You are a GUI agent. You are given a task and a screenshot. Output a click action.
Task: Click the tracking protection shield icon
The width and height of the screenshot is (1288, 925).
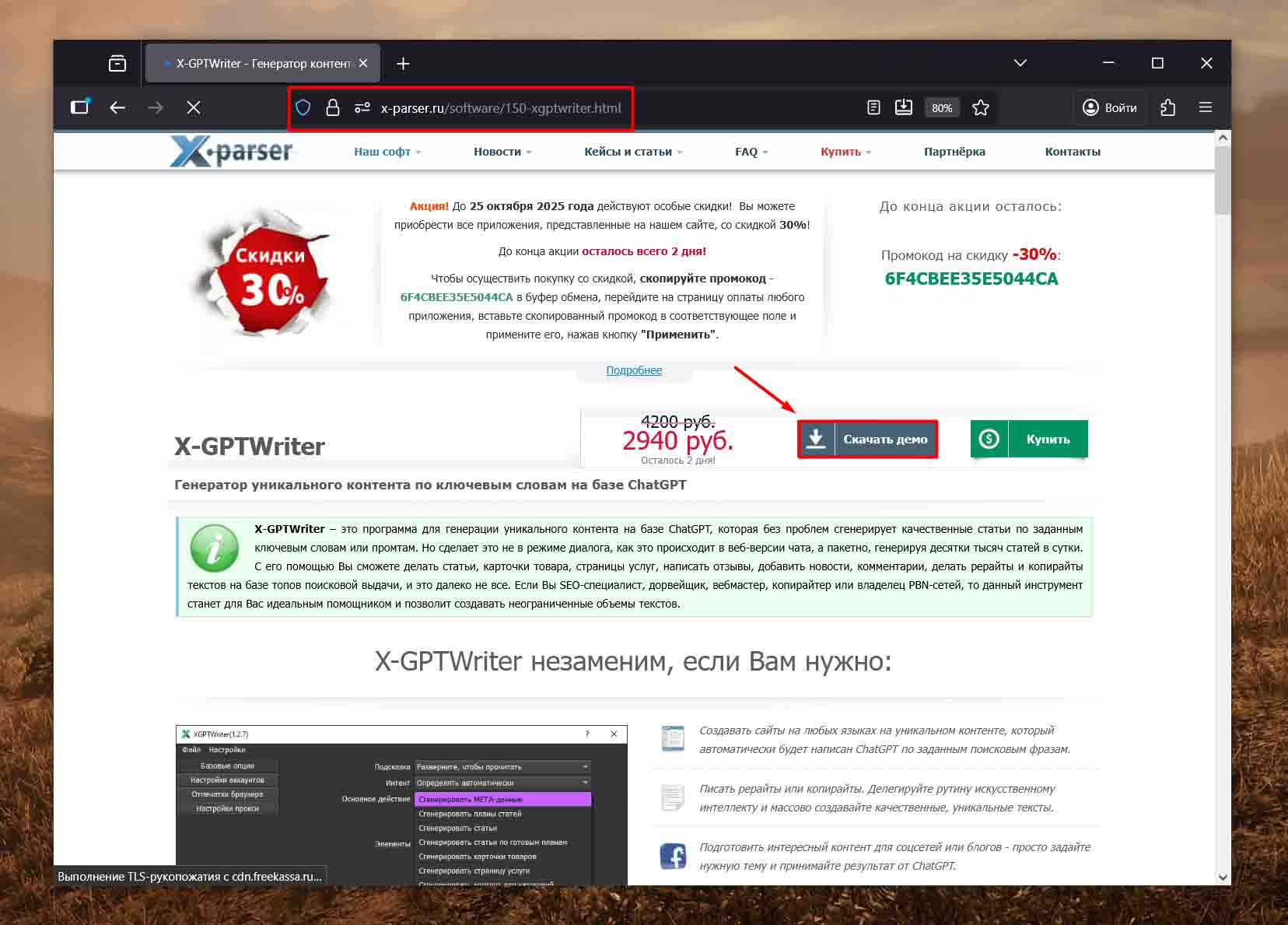[x=303, y=108]
